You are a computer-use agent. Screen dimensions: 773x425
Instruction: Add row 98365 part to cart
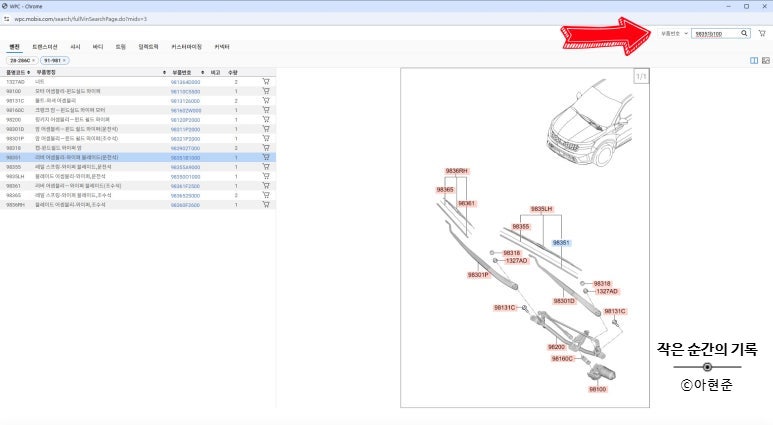[x=266, y=195]
